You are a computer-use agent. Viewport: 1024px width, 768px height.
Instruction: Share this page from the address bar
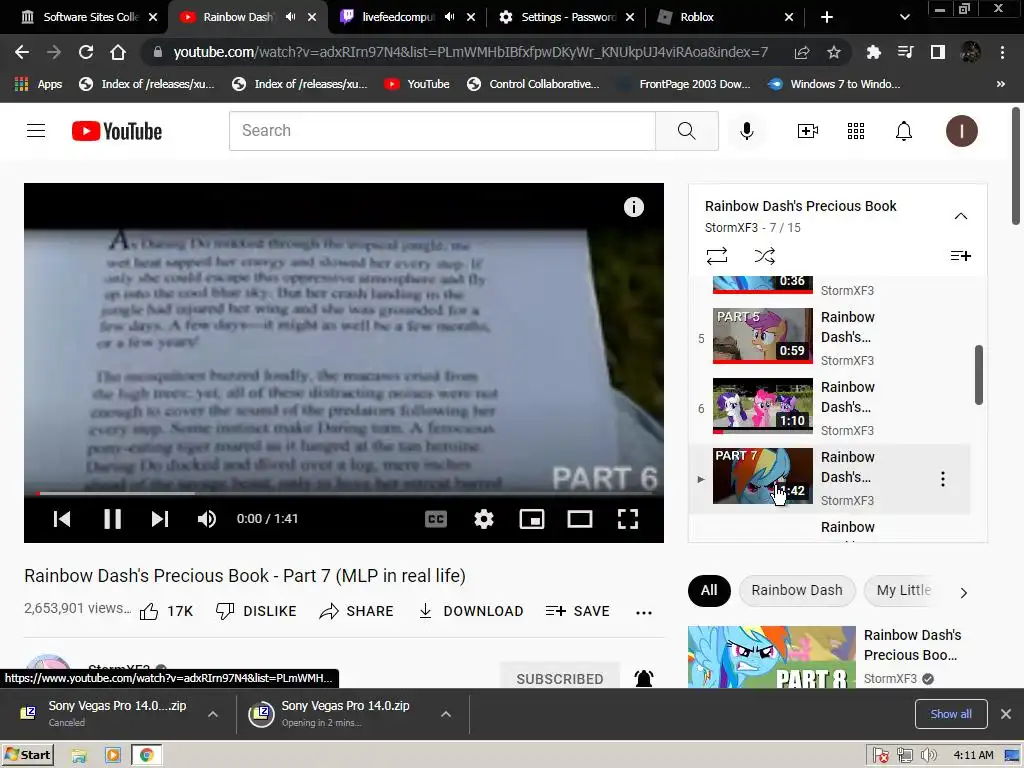(801, 52)
